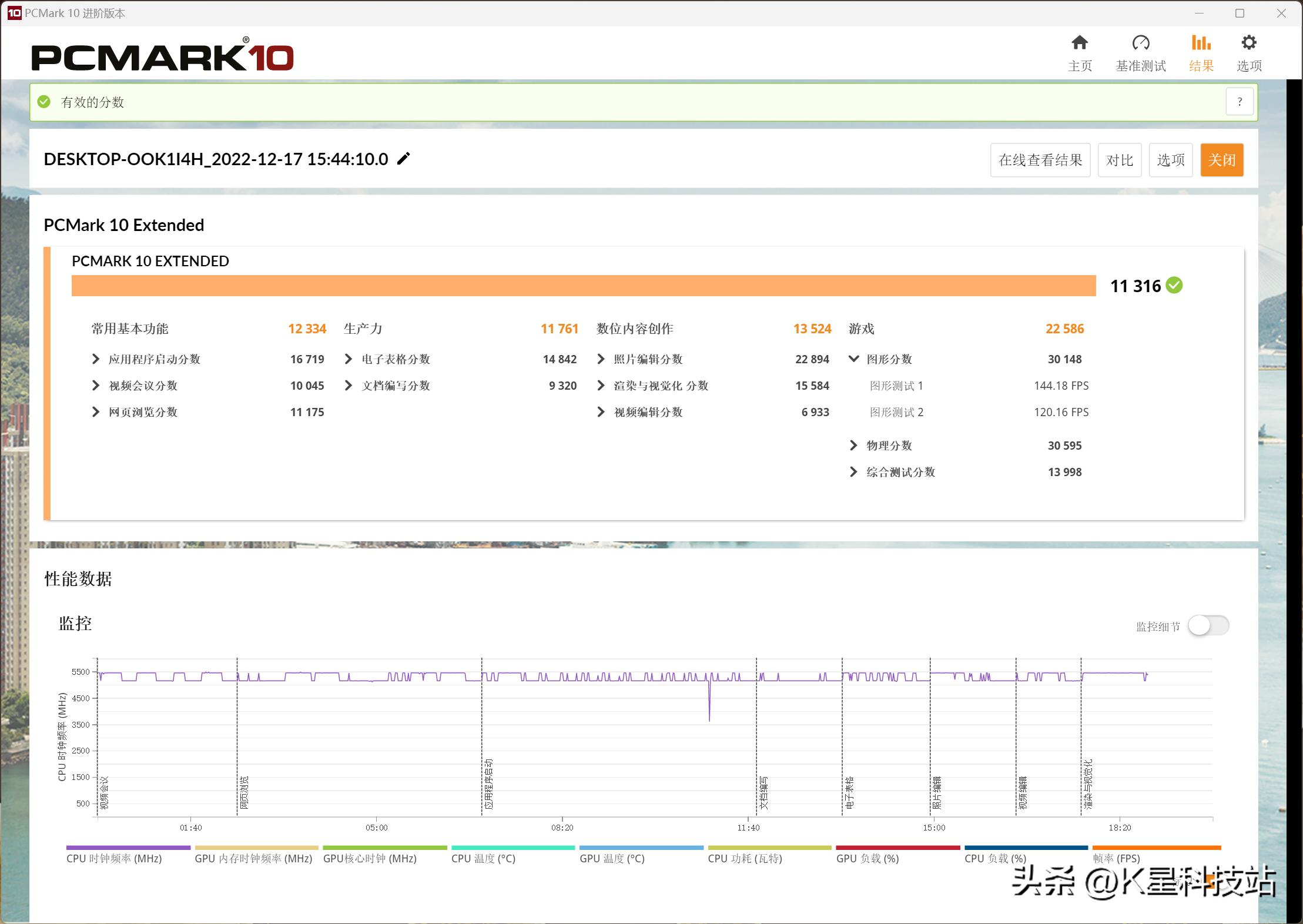Click the 在线查看结果 button

tap(1040, 159)
